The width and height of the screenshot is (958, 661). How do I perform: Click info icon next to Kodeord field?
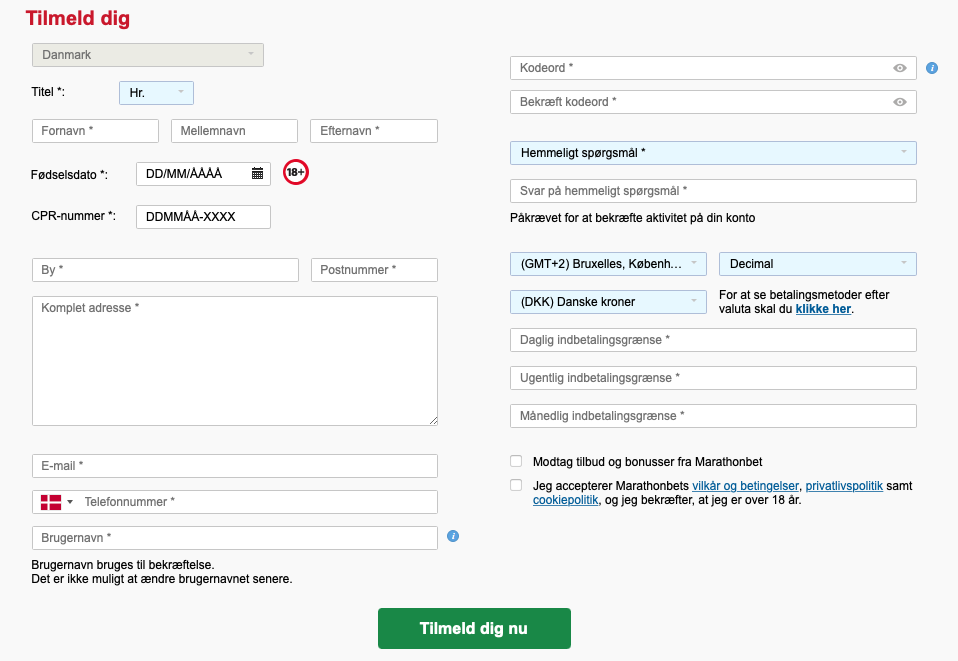tap(932, 68)
